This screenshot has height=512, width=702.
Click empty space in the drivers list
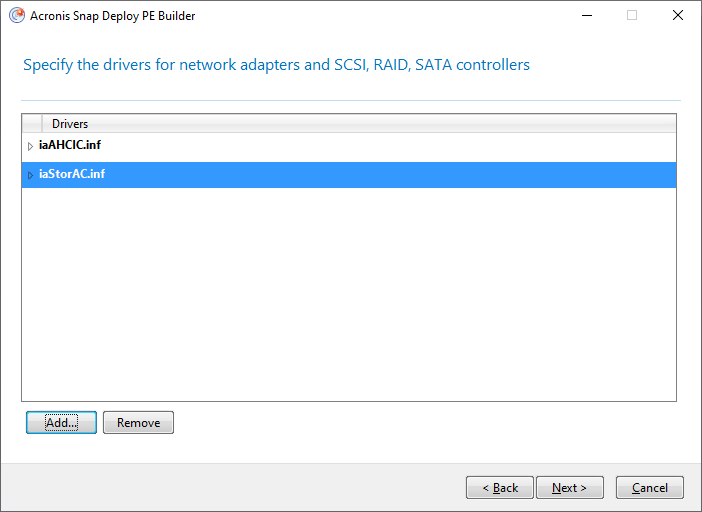350,300
